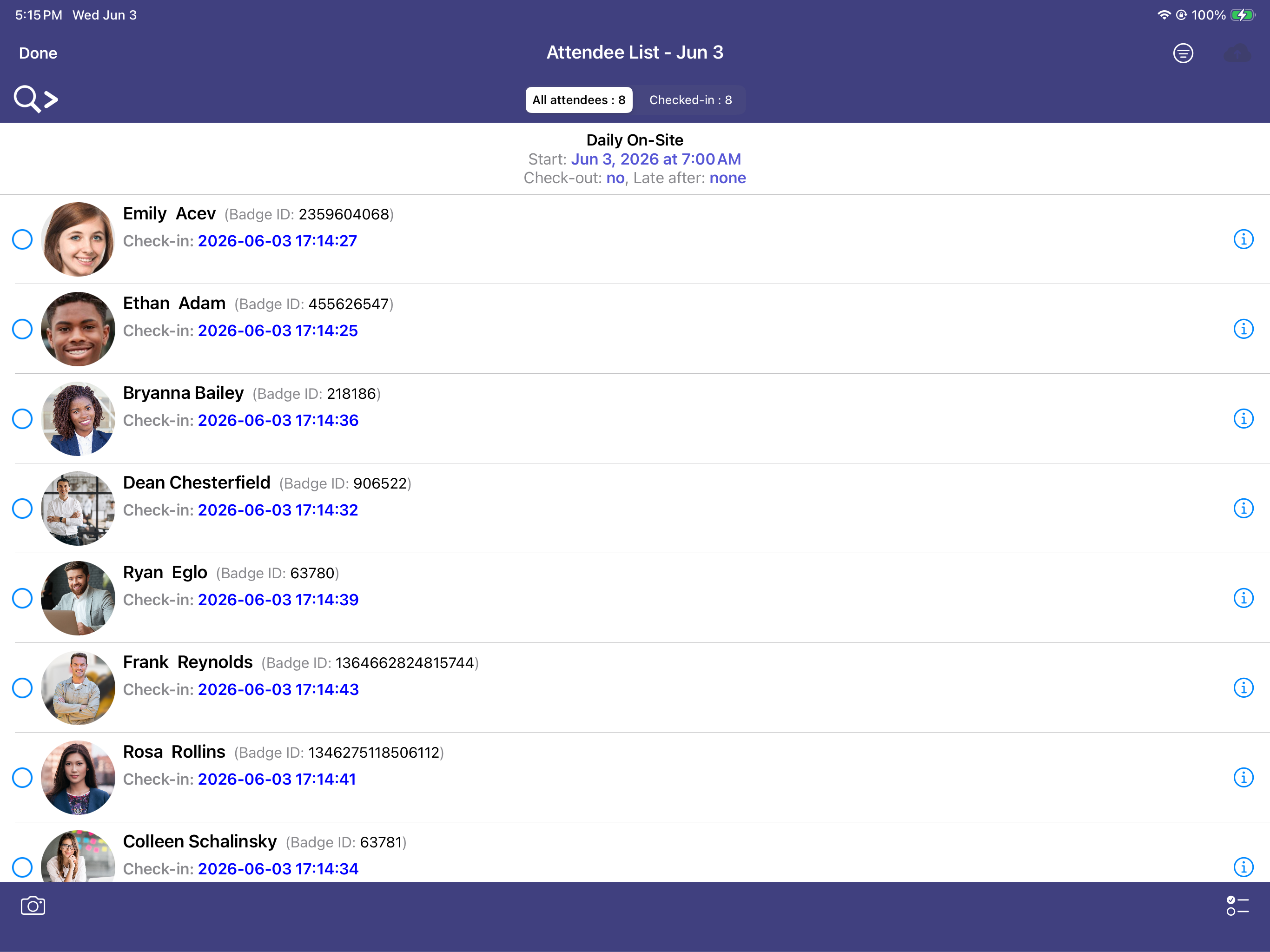Open the camera scanner icon
This screenshot has width=1270, height=952.
click(x=33, y=906)
